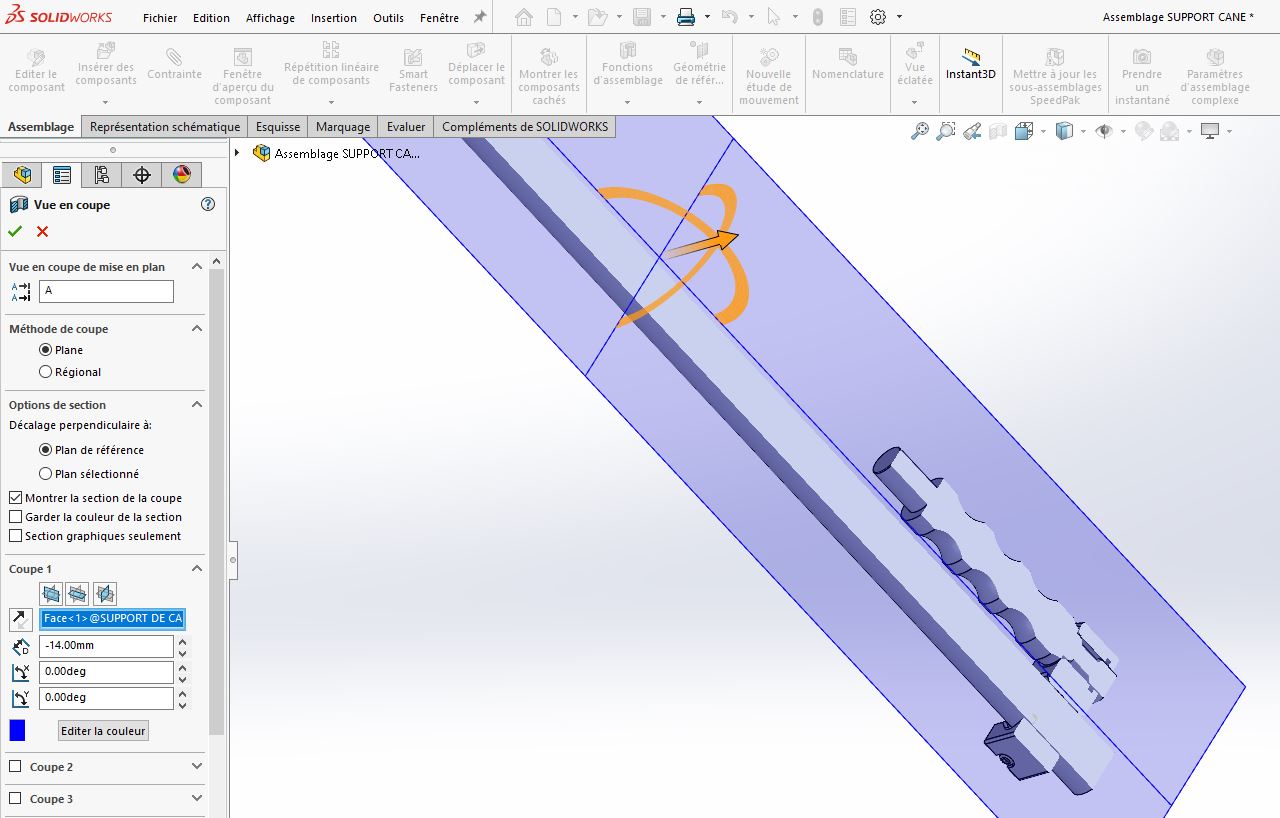This screenshot has width=1280, height=818.
Task: Expand Assemblage SUPPORT CA tree node
Action: (237, 153)
